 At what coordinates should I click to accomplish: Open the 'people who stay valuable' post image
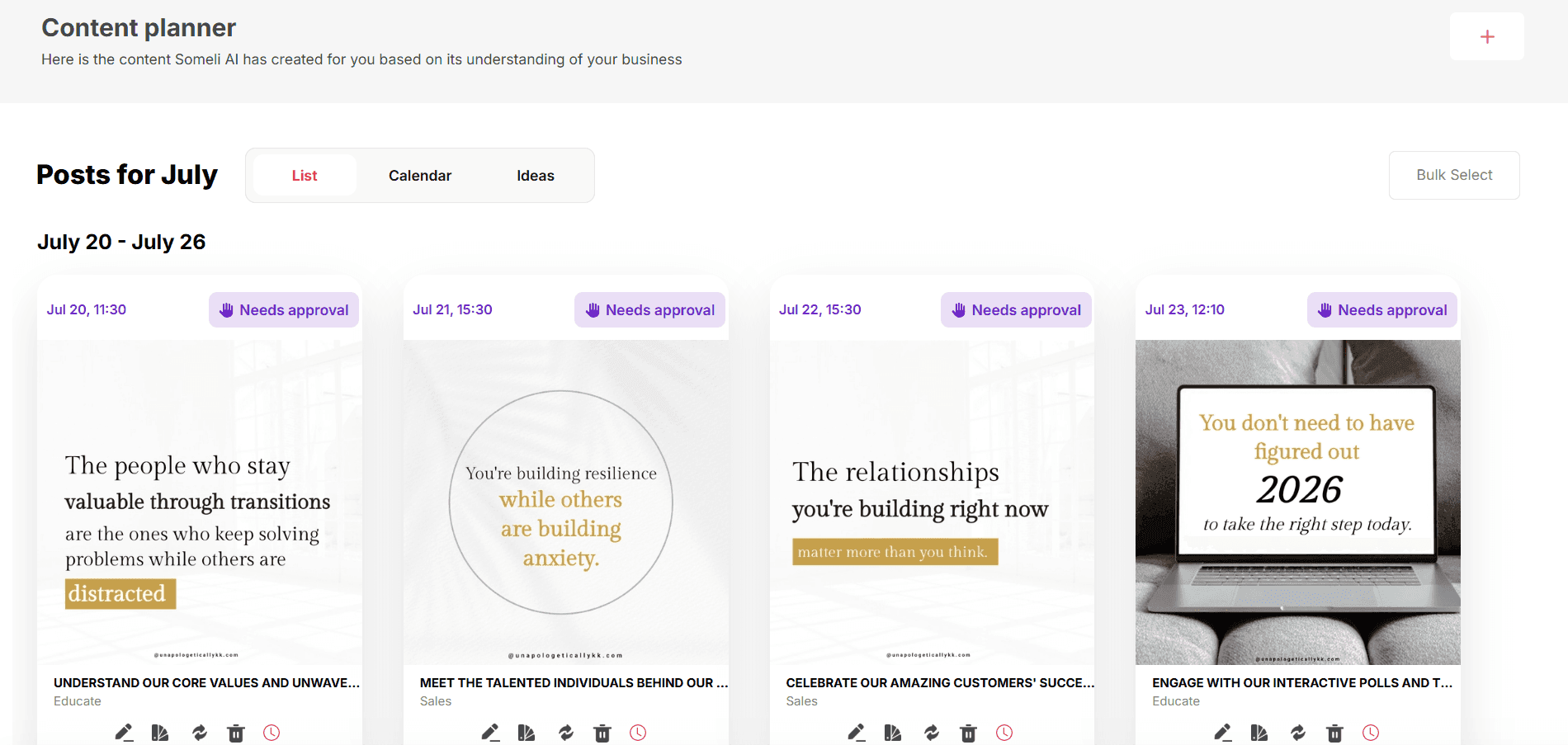200,502
